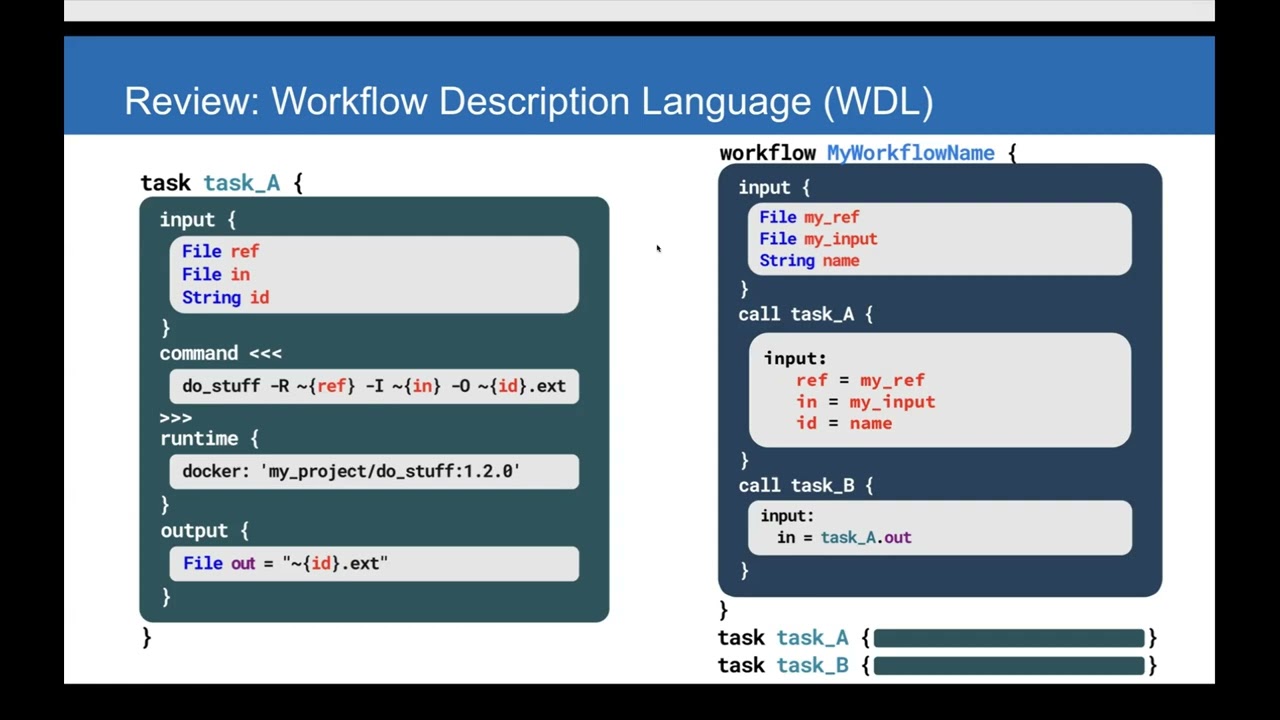Click the slide title 'Review: Workflow Description Language (WDL)'

coord(529,101)
